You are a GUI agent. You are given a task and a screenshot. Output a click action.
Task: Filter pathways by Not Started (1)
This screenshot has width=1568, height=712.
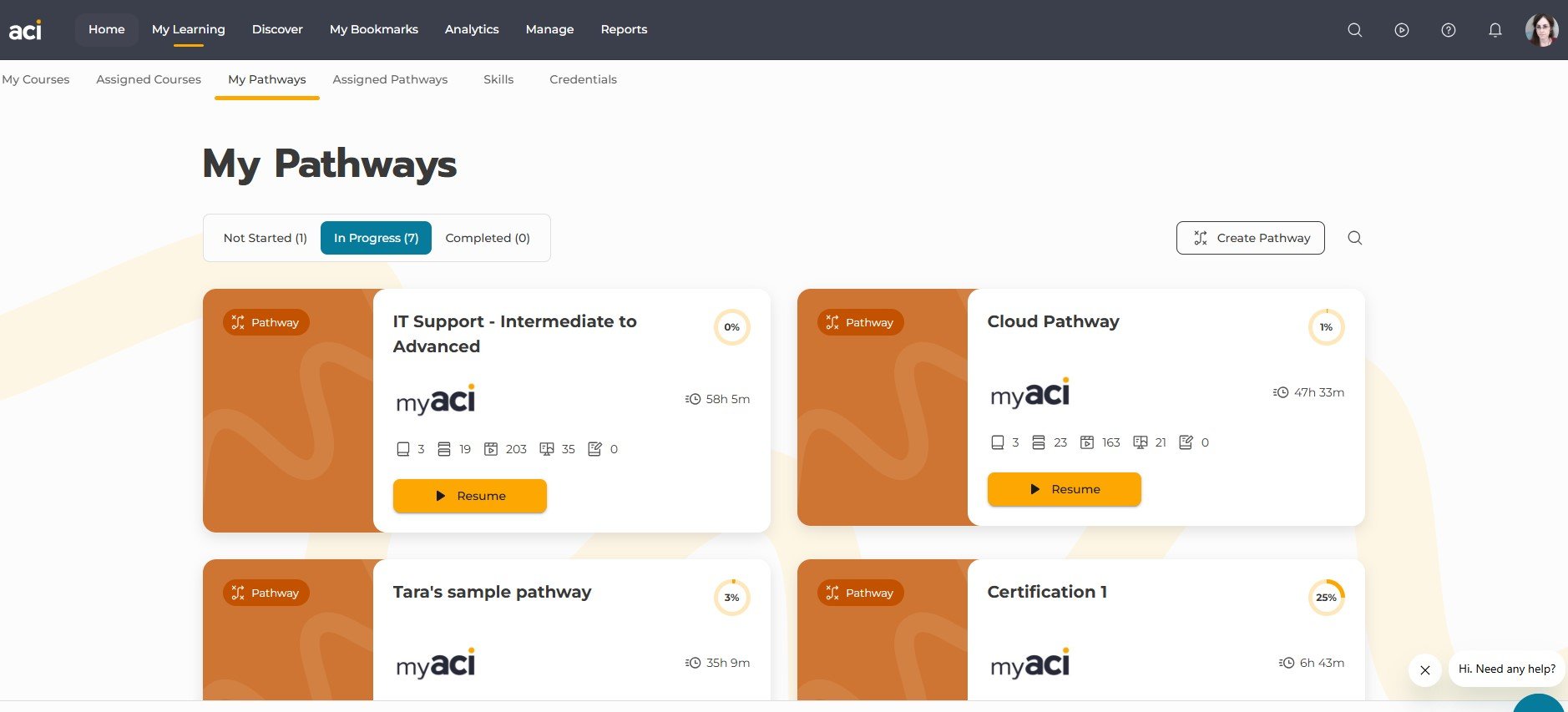[266, 238]
